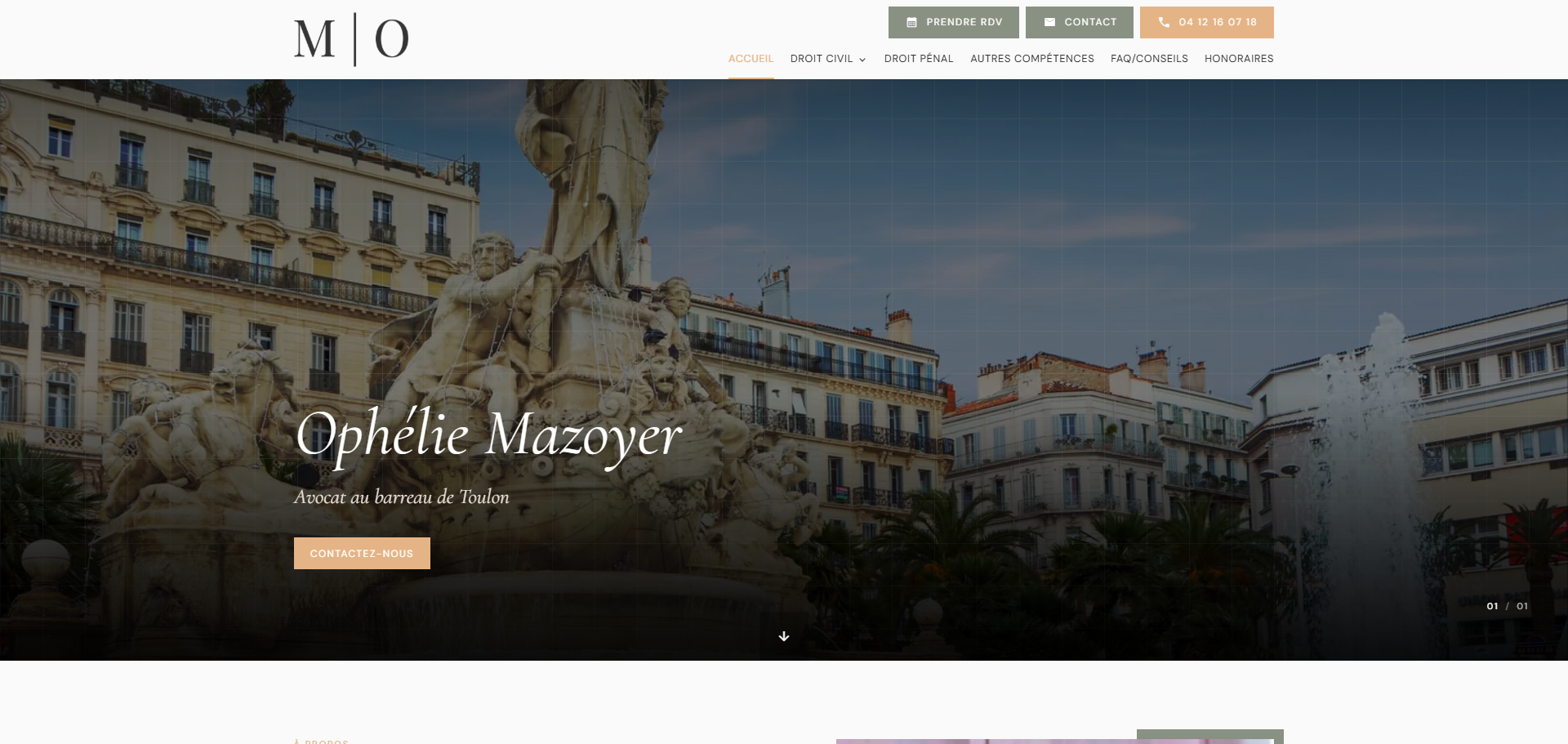Click the calendar icon in Prendre RDV
Screen dimensions: 1568x744
click(911, 23)
